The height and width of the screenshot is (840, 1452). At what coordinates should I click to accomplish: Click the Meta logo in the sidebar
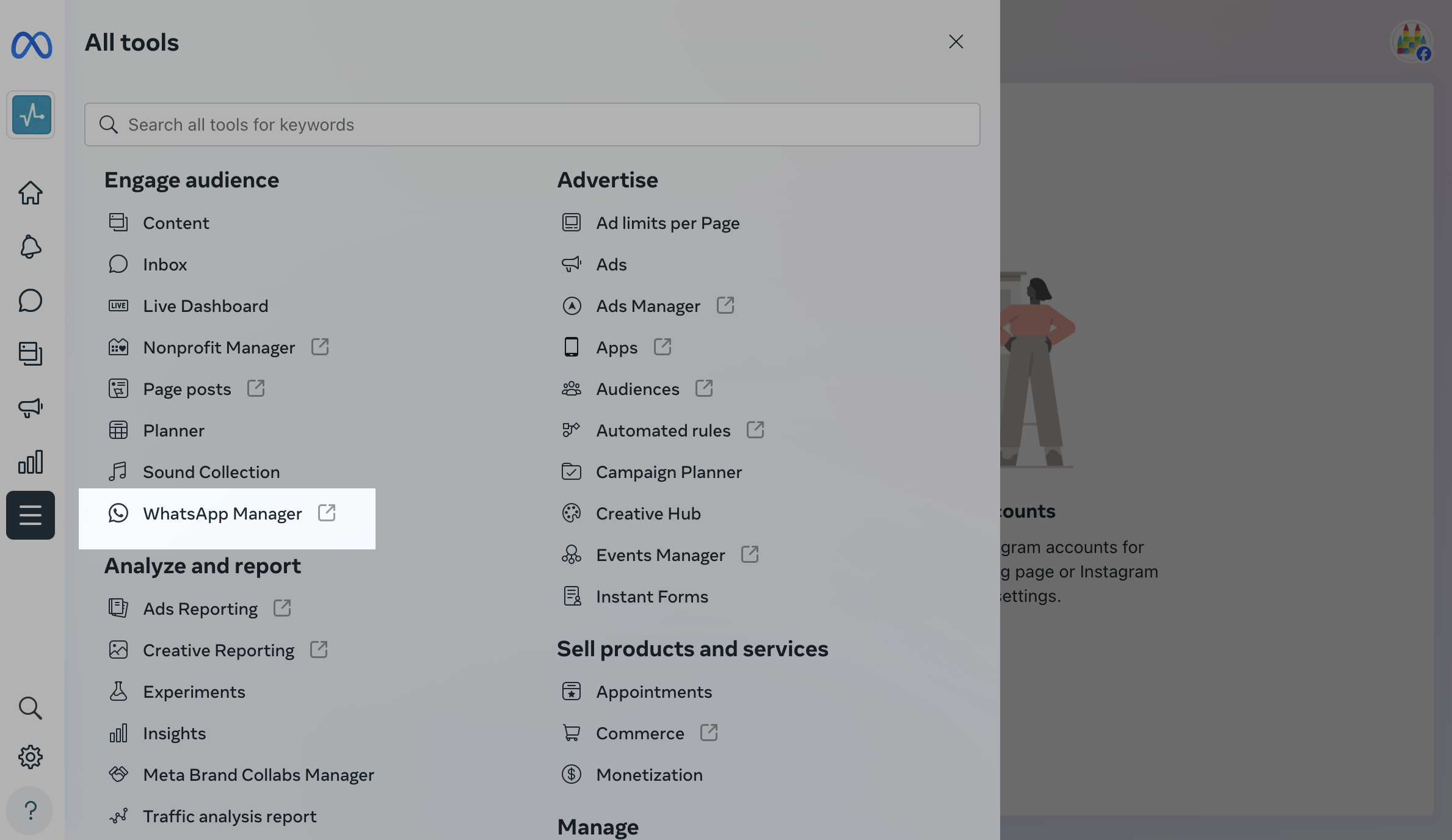32,45
